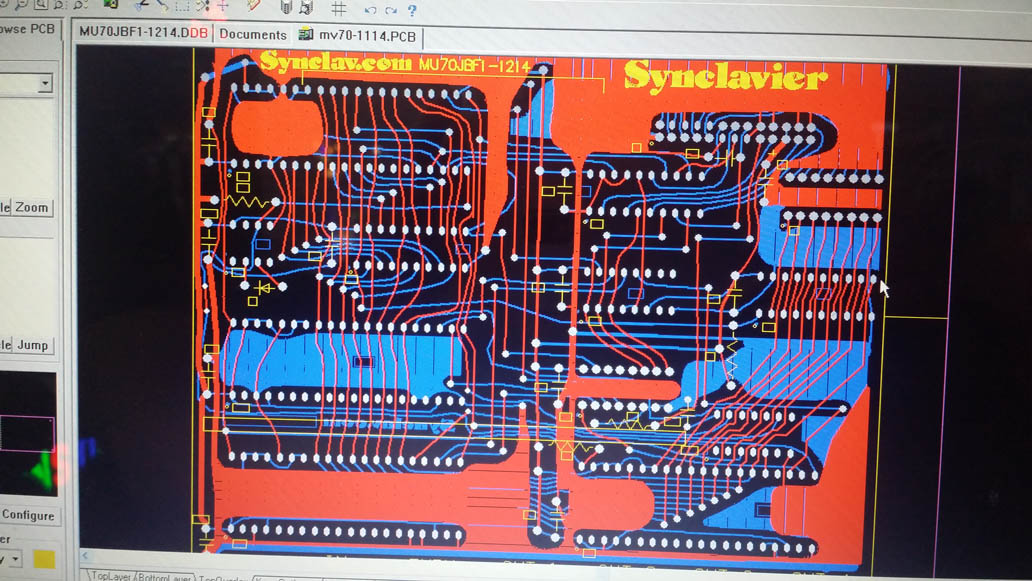Open the Browse PCB panel tab
The image size is (1032, 581).
click(27, 29)
